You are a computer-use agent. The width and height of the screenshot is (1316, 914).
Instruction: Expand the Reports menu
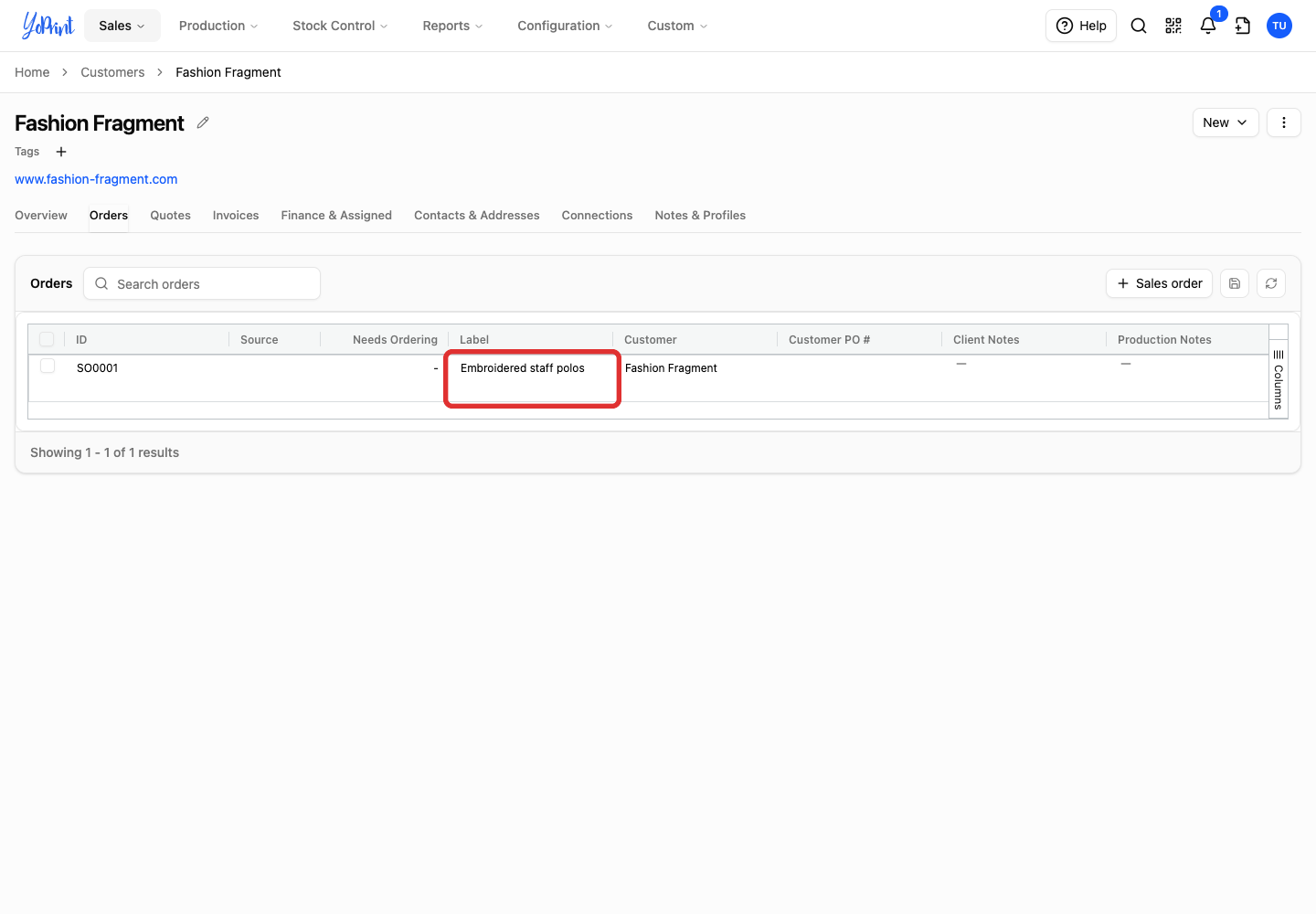(x=452, y=26)
